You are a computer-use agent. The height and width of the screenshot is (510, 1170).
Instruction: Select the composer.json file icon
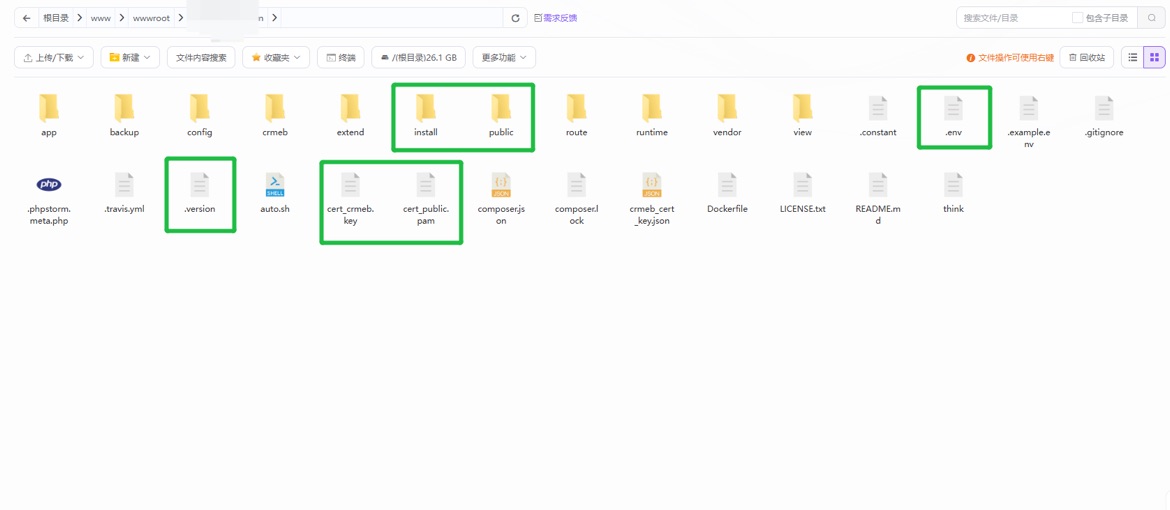point(501,184)
